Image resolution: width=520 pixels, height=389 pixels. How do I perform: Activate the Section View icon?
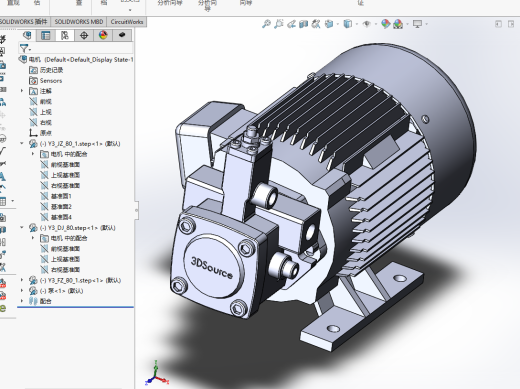click(x=303, y=24)
